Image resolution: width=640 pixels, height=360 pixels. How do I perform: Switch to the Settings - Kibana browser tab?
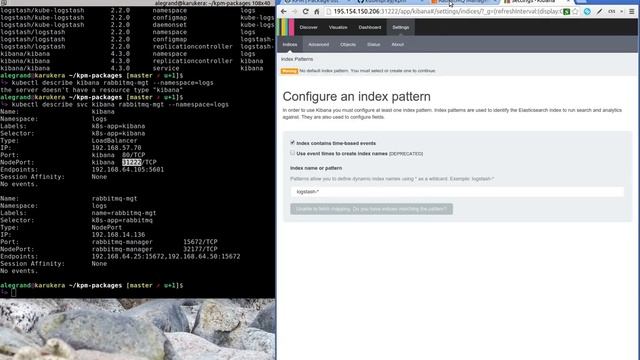pos(535,2)
